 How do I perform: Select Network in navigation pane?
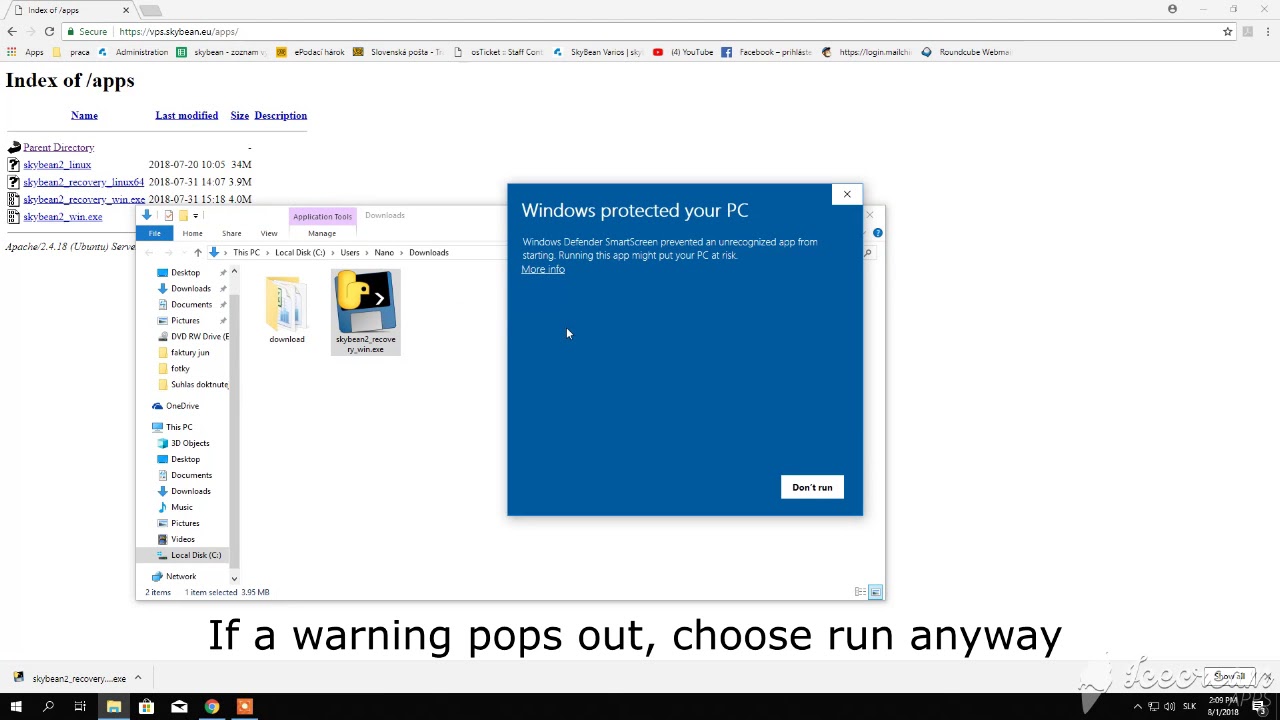(x=174, y=576)
